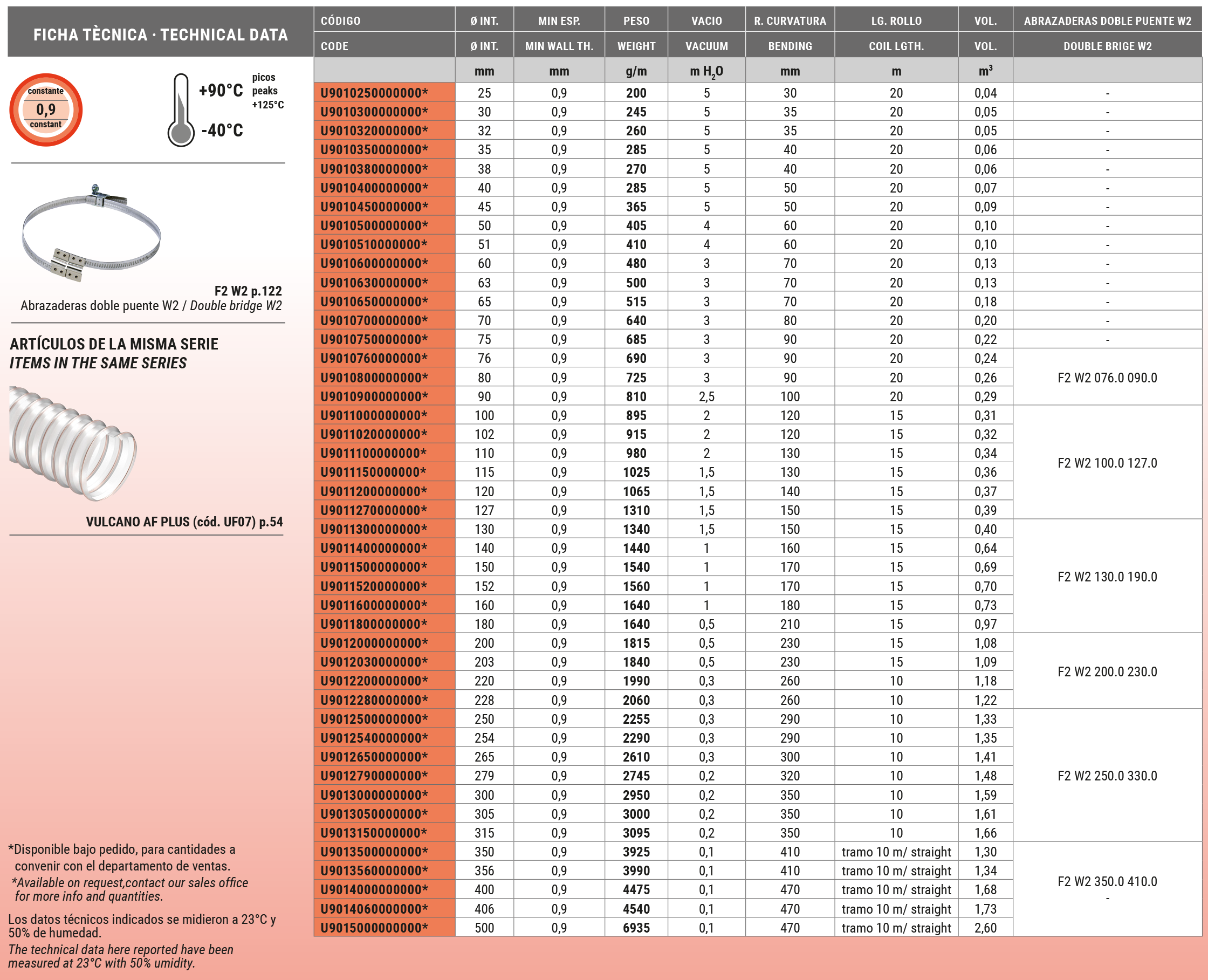Screen dimensions: 1208x980
Task: Click clamp reference F2 W2 350.0 410.0
Action: point(1107,881)
